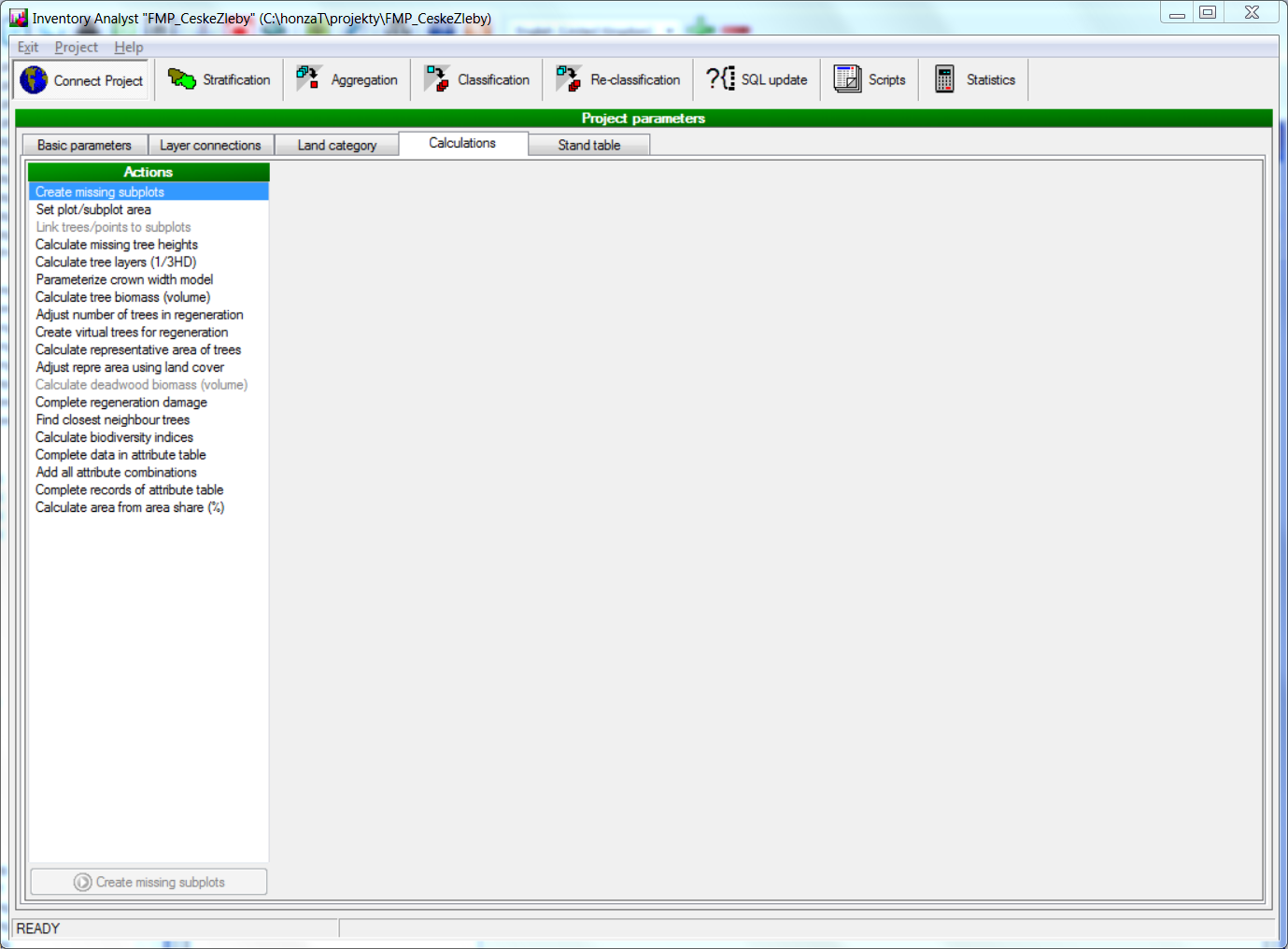Choose Calculate tree biomass (volume) action
Viewport: 1288px width, 949px height.
[x=122, y=297]
